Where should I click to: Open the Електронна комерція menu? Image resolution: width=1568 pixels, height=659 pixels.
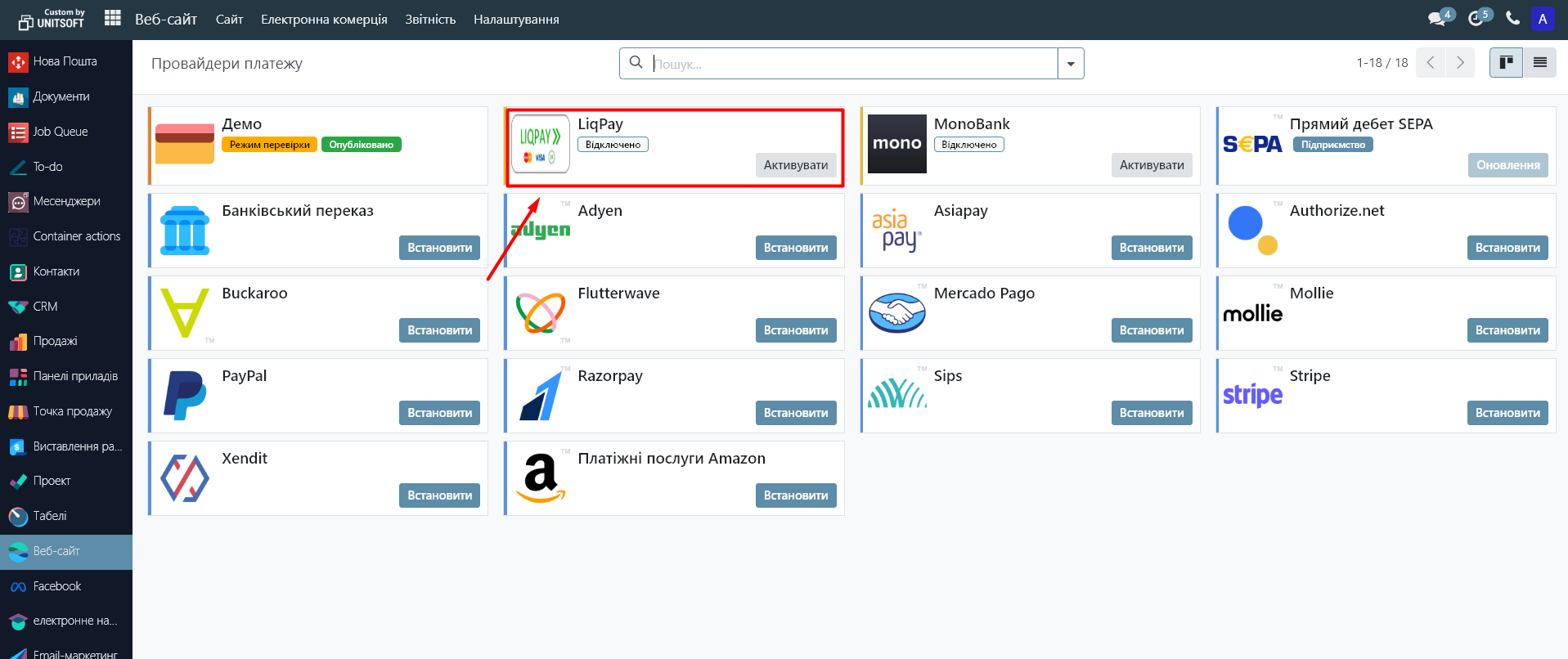pos(324,19)
